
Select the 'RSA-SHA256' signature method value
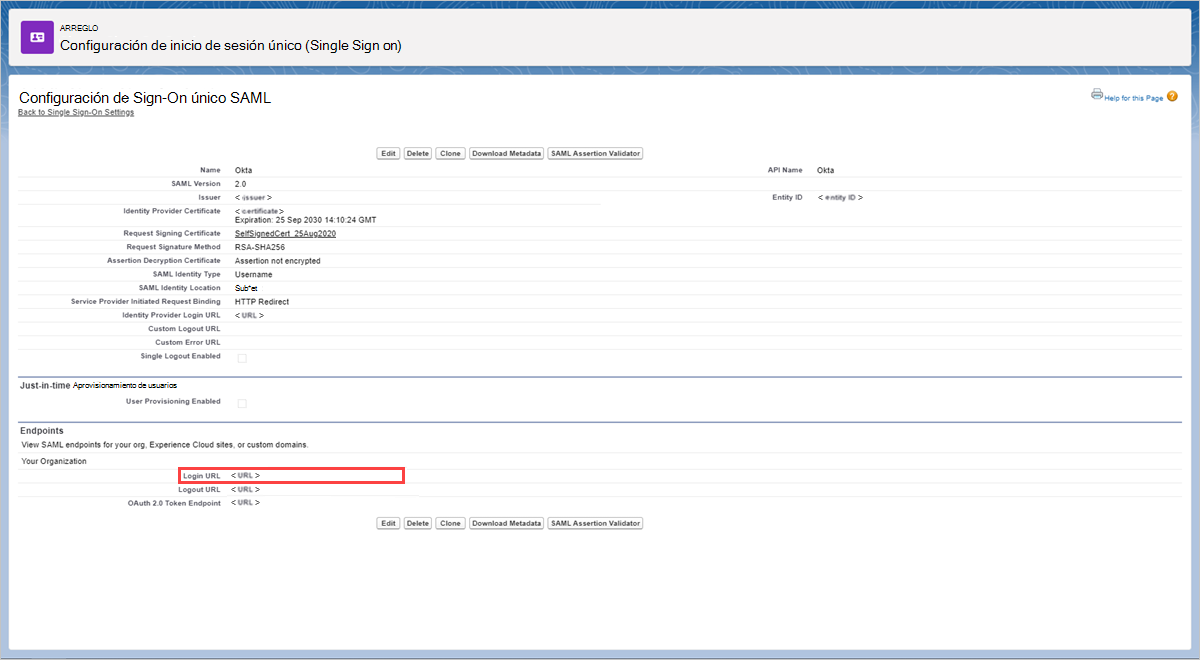point(260,247)
